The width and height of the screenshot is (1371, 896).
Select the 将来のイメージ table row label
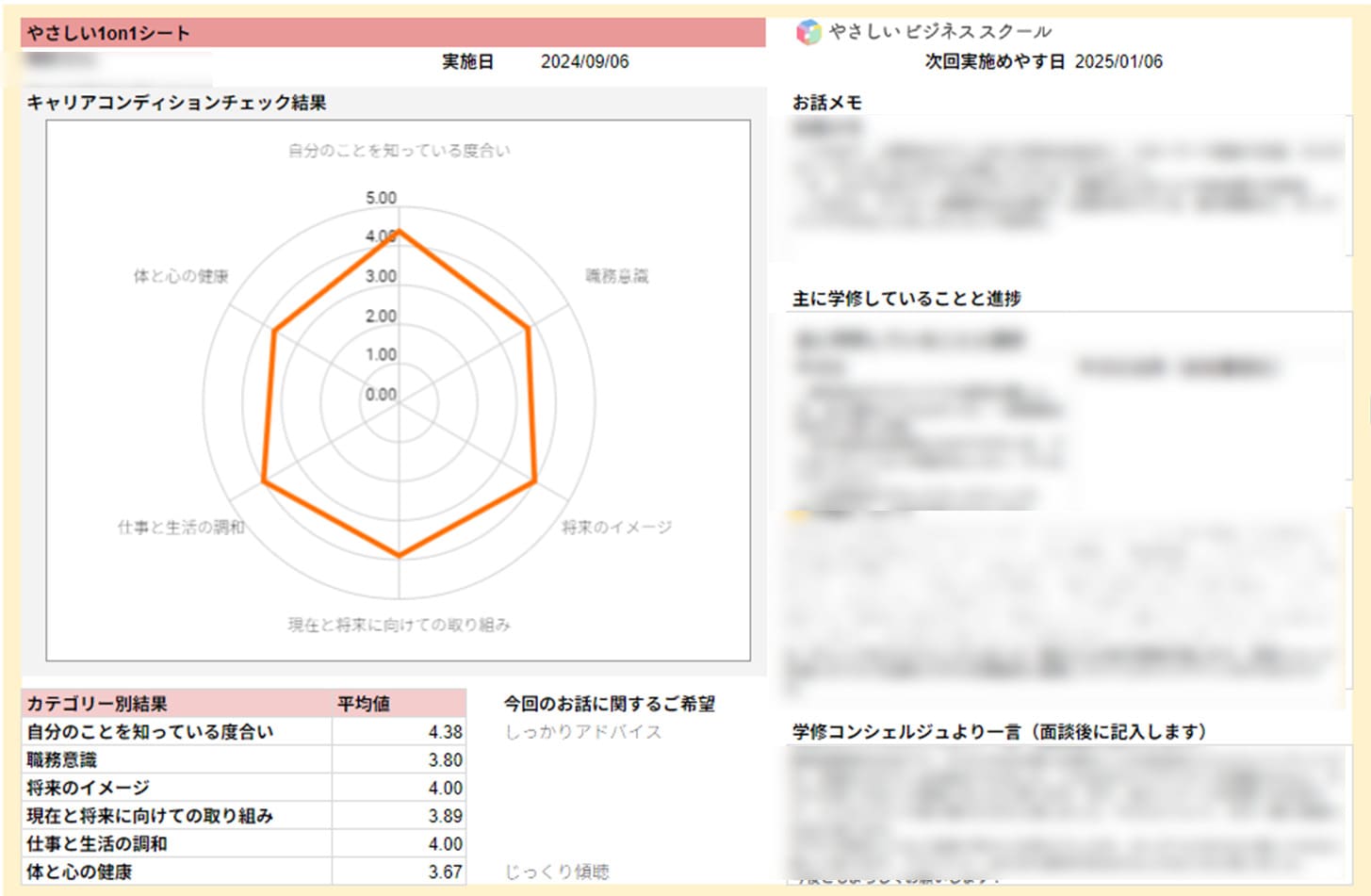(x=89, y=788)
